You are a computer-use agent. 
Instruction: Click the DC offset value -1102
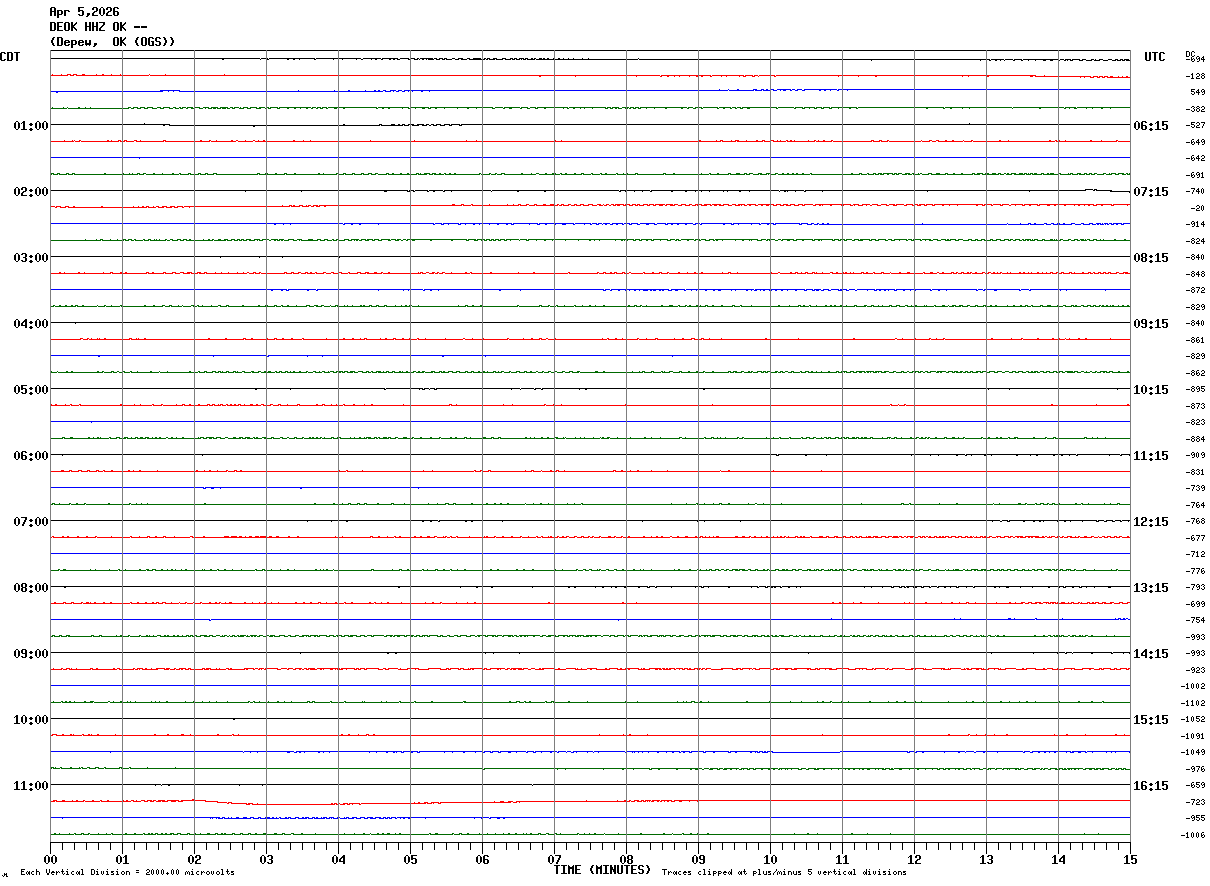[1194, 703]
